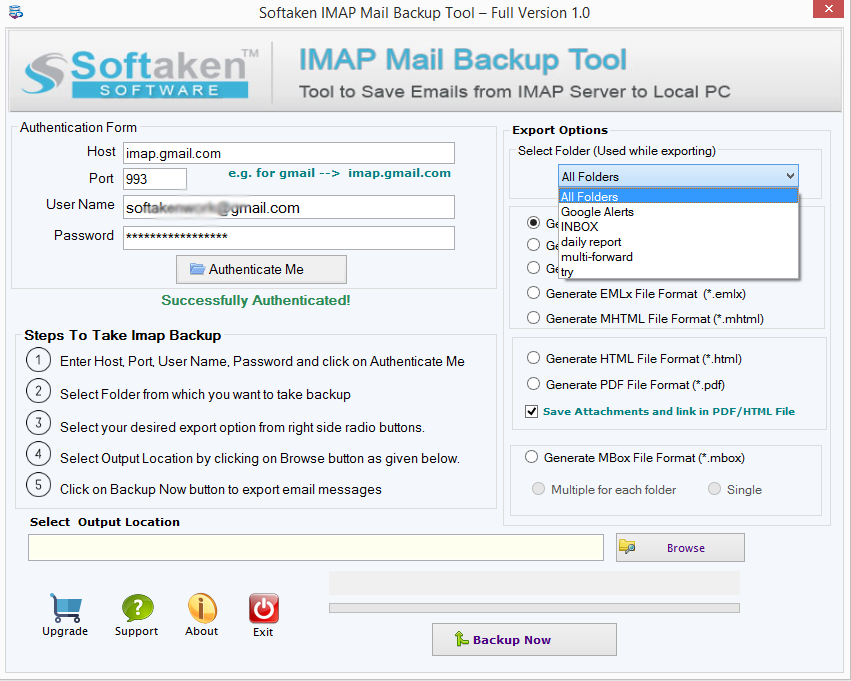
Task: Click the application icon in the title bar
Action: coord(16,11)
